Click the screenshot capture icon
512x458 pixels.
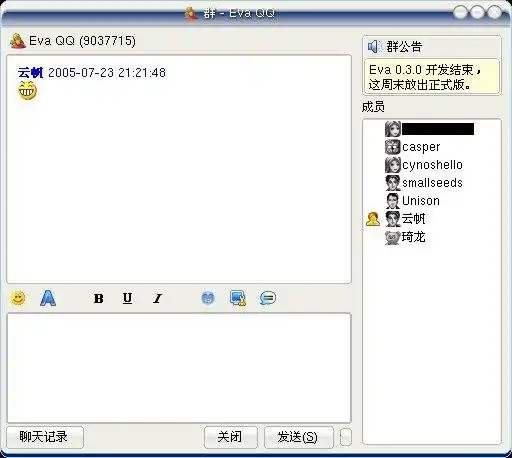238,298
